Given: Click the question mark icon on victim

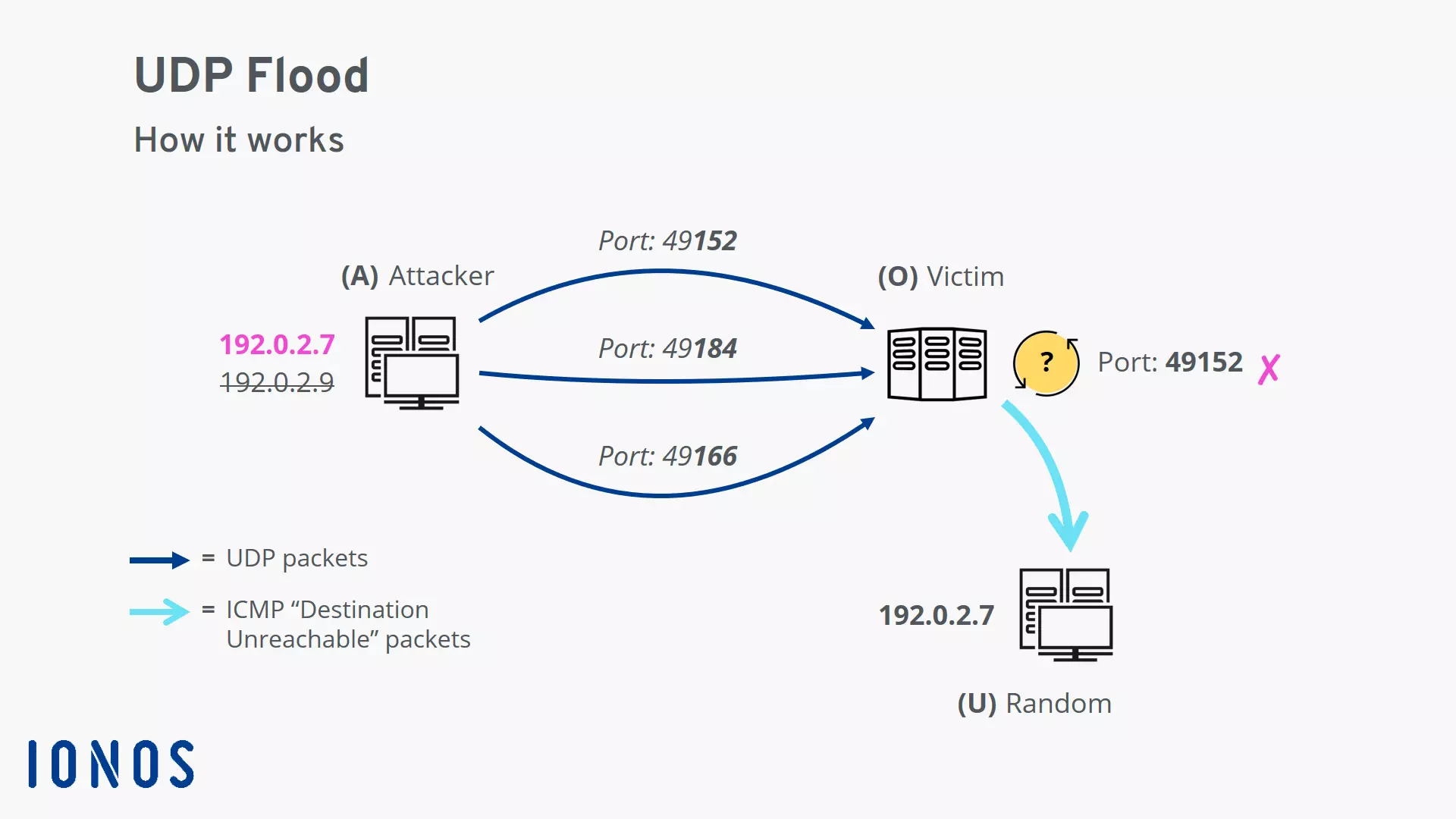Looking at the screenshot, I should pyautogui.click(x=1046, y=362).
